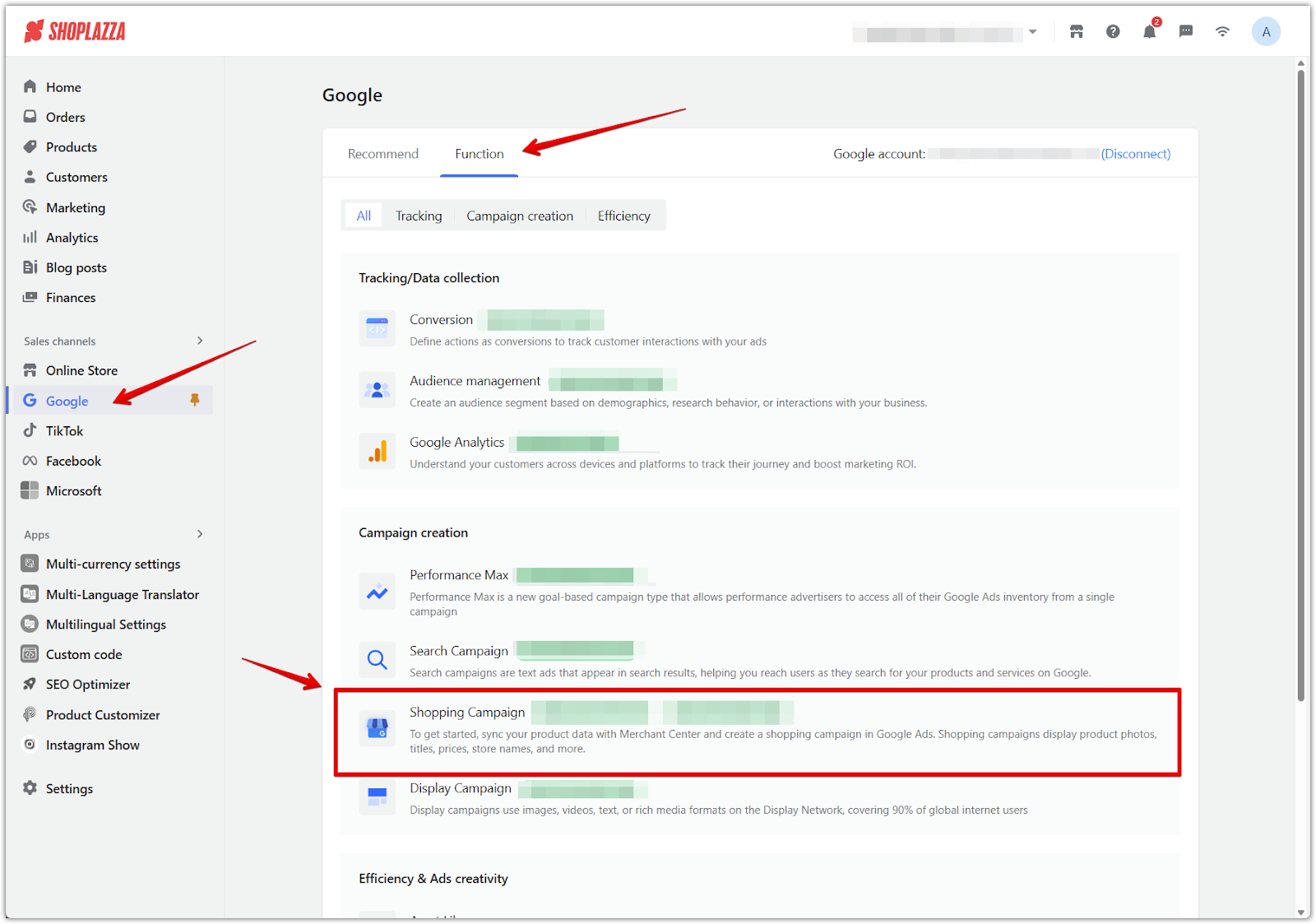The image size is (1316, 924).
Task: Expand the Apps section arrow
Action: (200, 534)
